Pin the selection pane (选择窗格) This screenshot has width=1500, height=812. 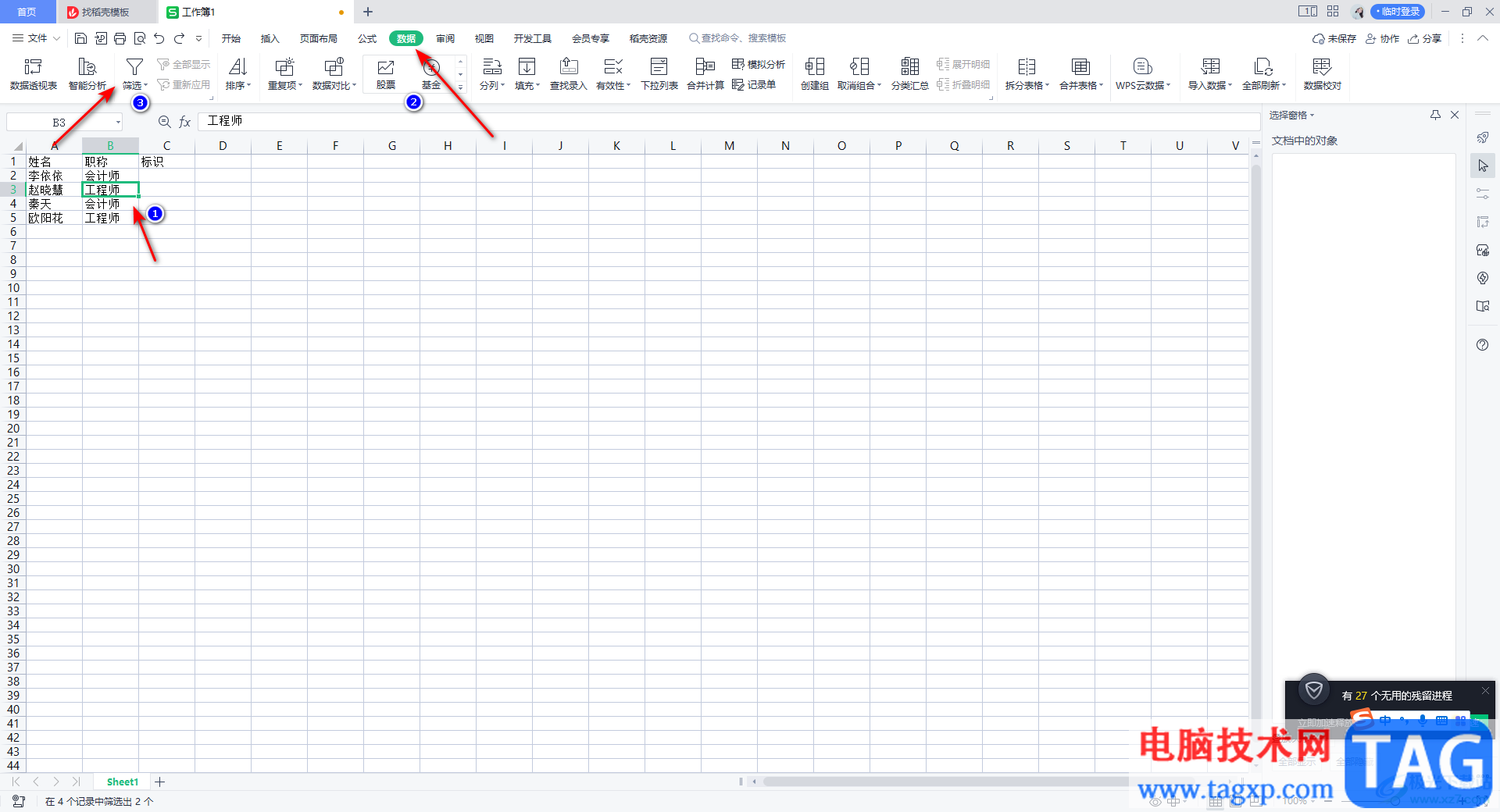click(x=1435, y=115)
